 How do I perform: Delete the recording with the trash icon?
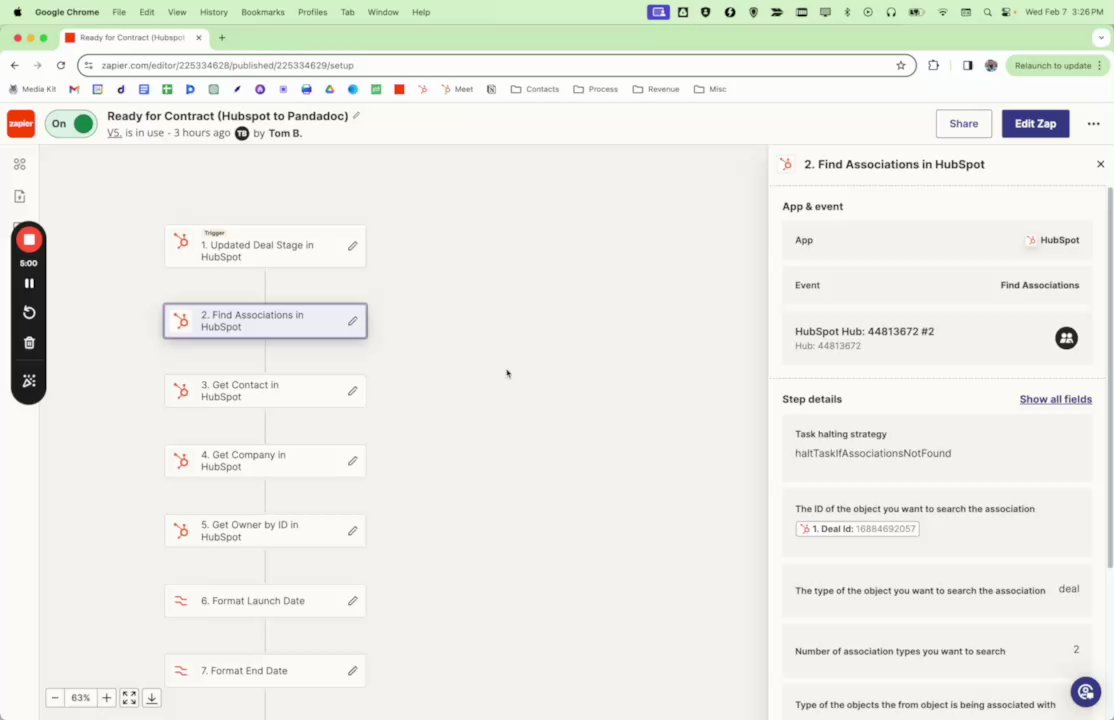coord(29,343)
